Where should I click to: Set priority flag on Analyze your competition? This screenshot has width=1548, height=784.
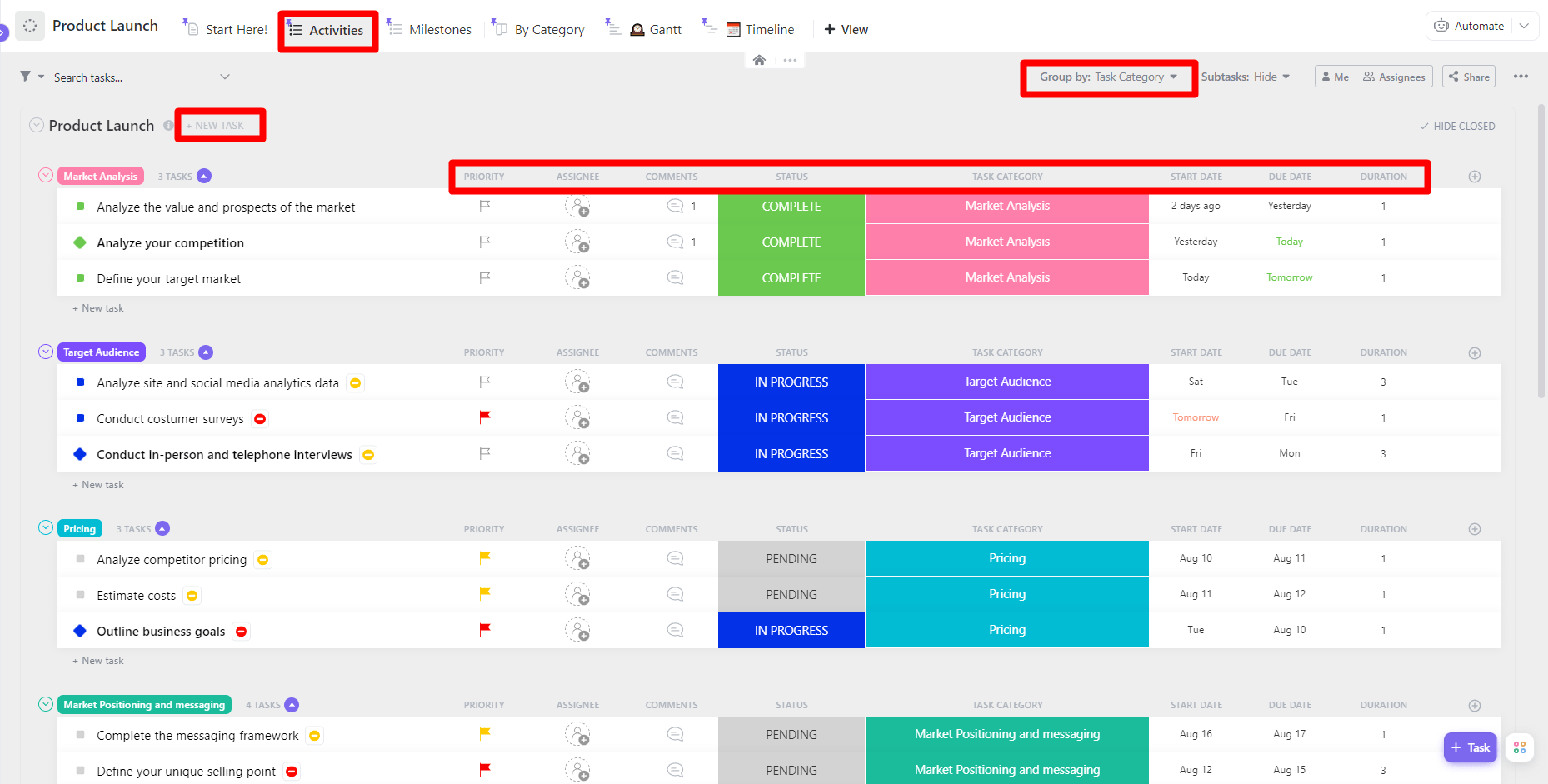pyautogui.click(x=484, y=242)
